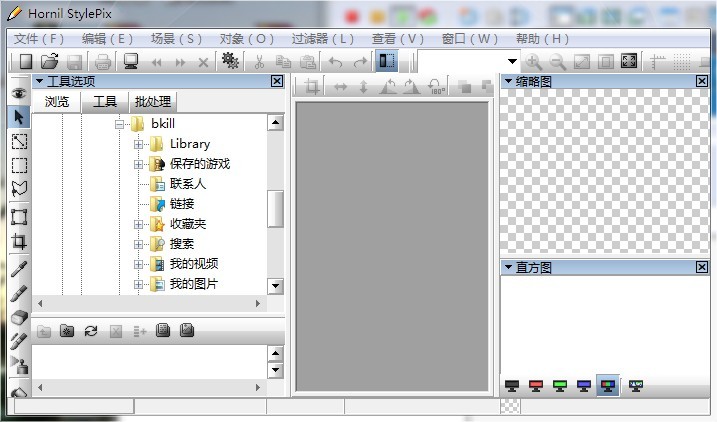
Task: Collapse the bkill folder node
Action: pos(119,124)
